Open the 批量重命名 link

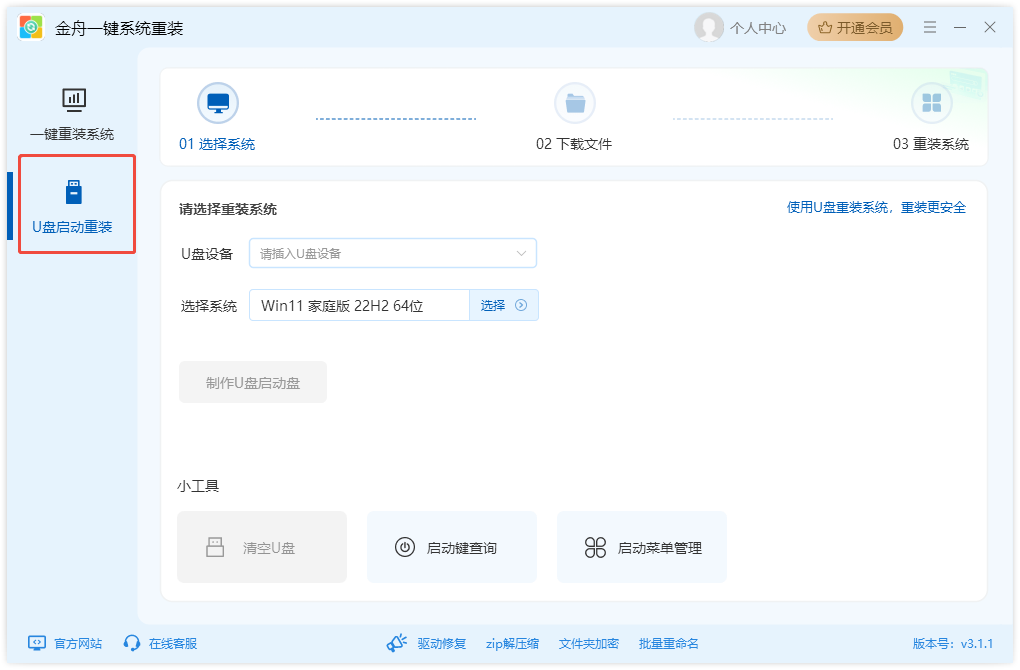point(669,644)
